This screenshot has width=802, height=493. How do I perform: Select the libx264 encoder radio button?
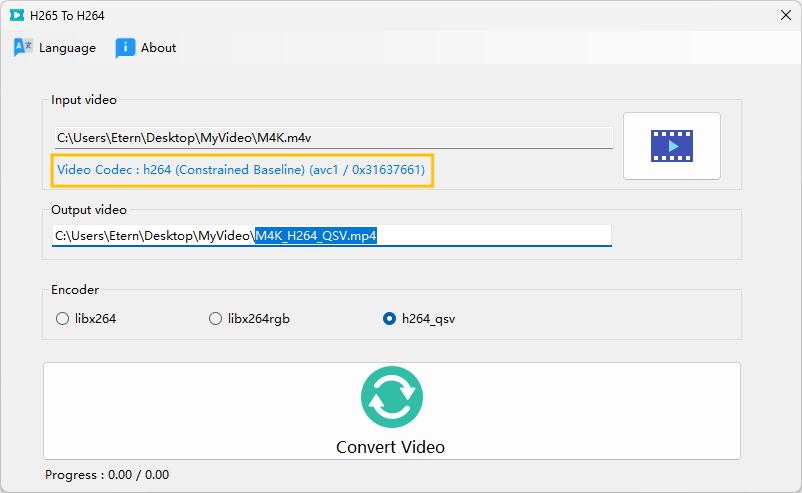click(62, 319)
